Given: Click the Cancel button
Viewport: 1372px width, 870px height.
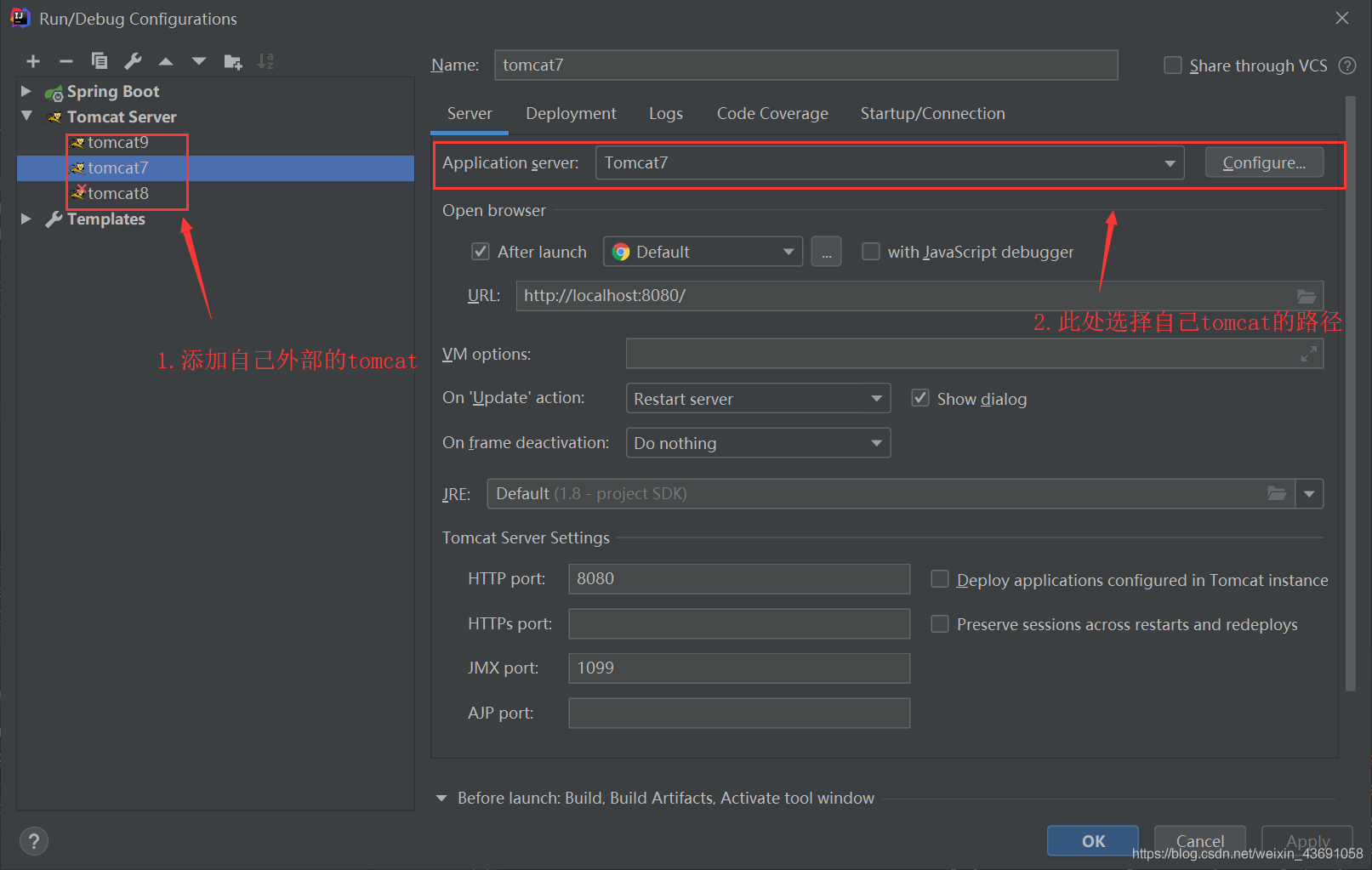Looking at the screenshot, I should tap(1199, 841).
